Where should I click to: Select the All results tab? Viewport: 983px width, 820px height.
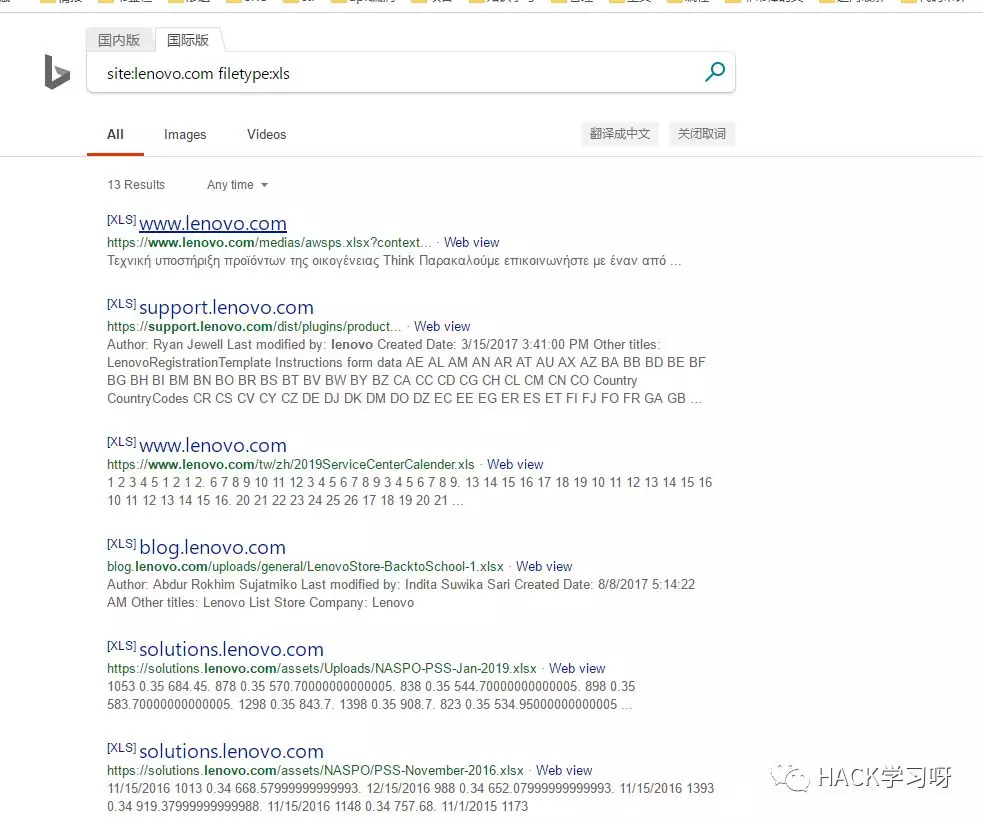coord(115,134)
